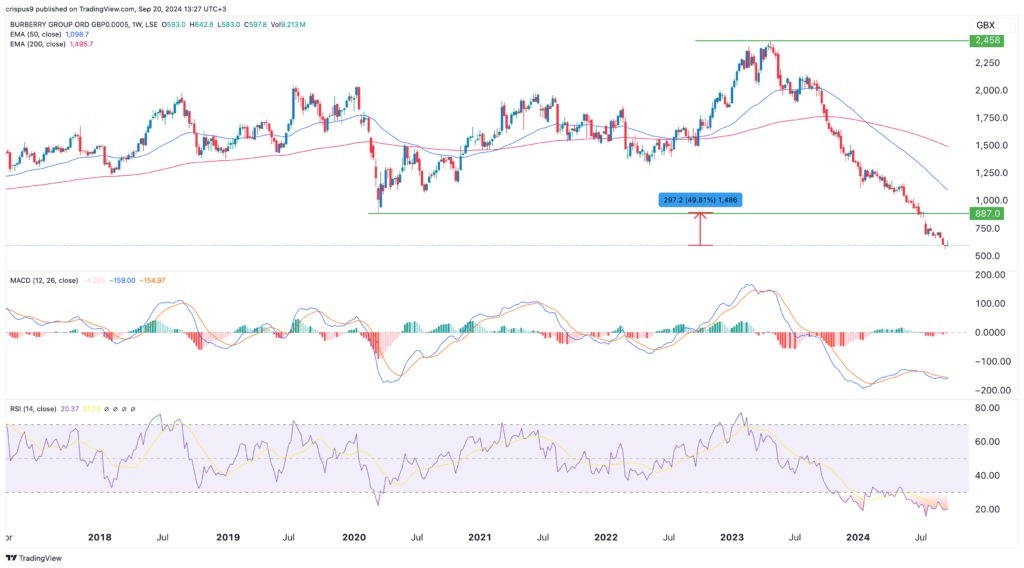This screenshot has height=568, width=1024.
Task: Click the 2024 label on time axis
Action: [859, 536]
